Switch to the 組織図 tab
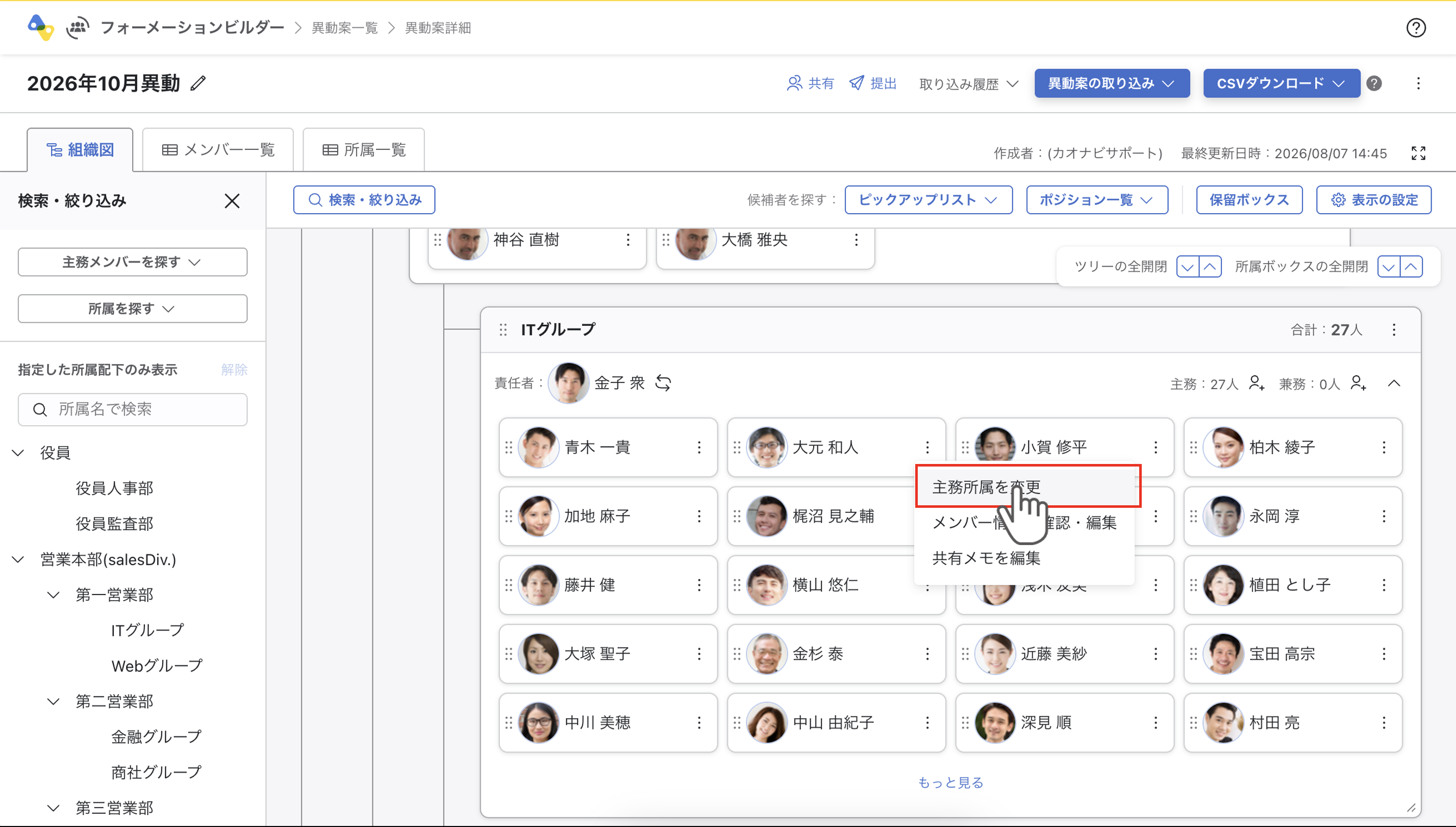This screenshot has height=827, width=1456. (80, 150)
